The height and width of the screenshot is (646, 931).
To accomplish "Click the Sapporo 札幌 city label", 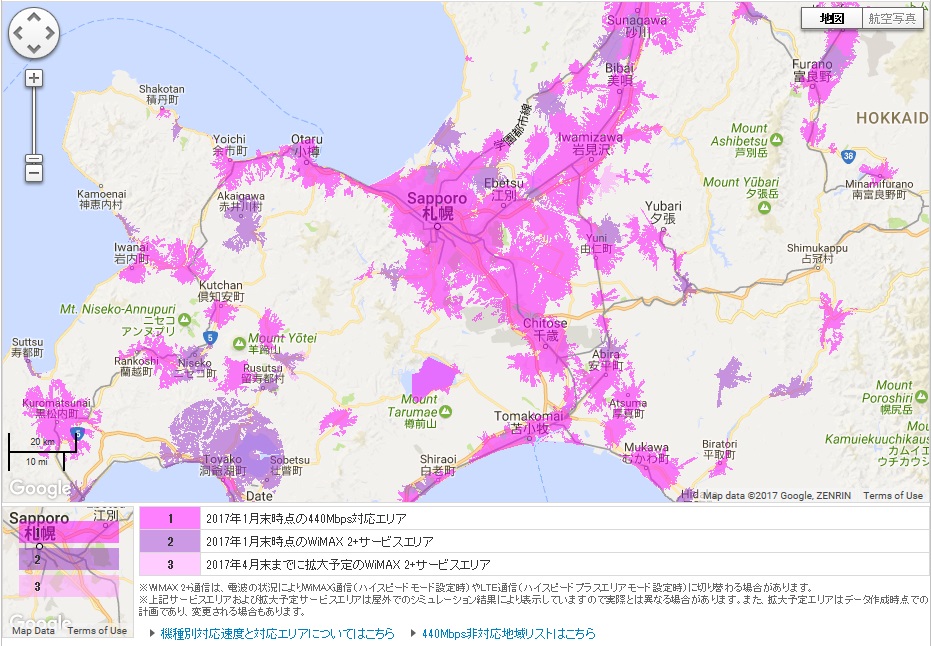I will [437, 205].
